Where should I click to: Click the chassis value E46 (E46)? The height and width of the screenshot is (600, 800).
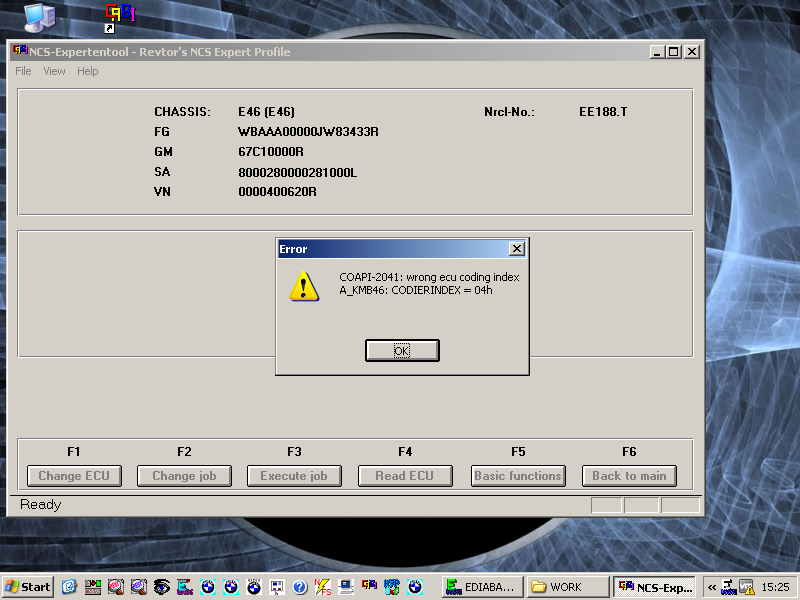(266, 112)
